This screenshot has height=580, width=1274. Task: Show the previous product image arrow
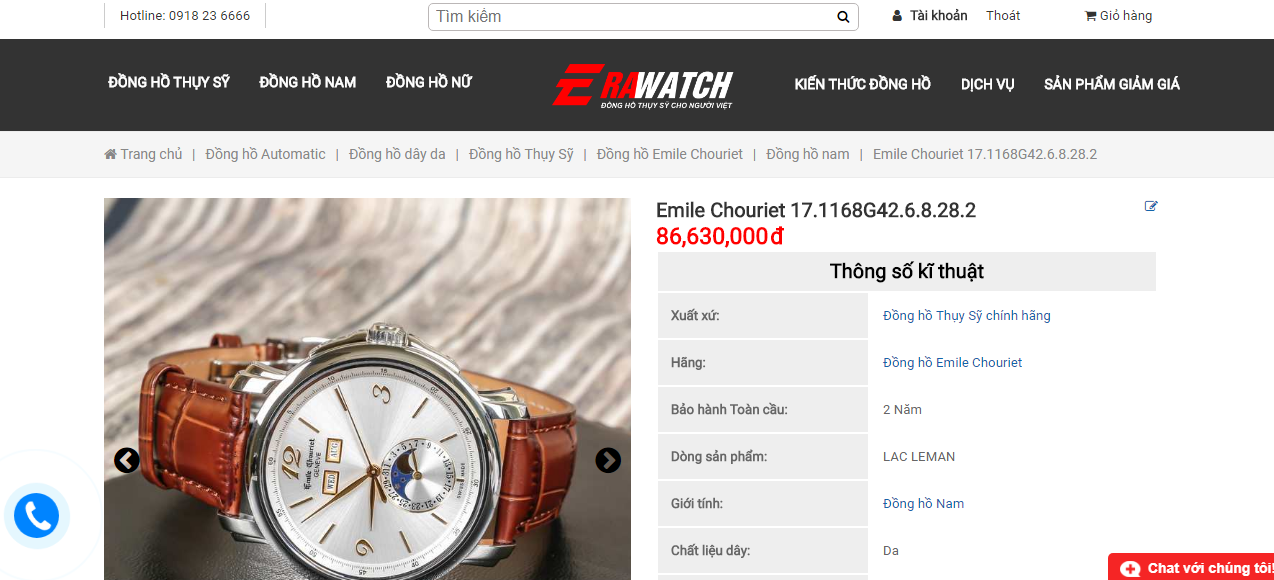127,460
